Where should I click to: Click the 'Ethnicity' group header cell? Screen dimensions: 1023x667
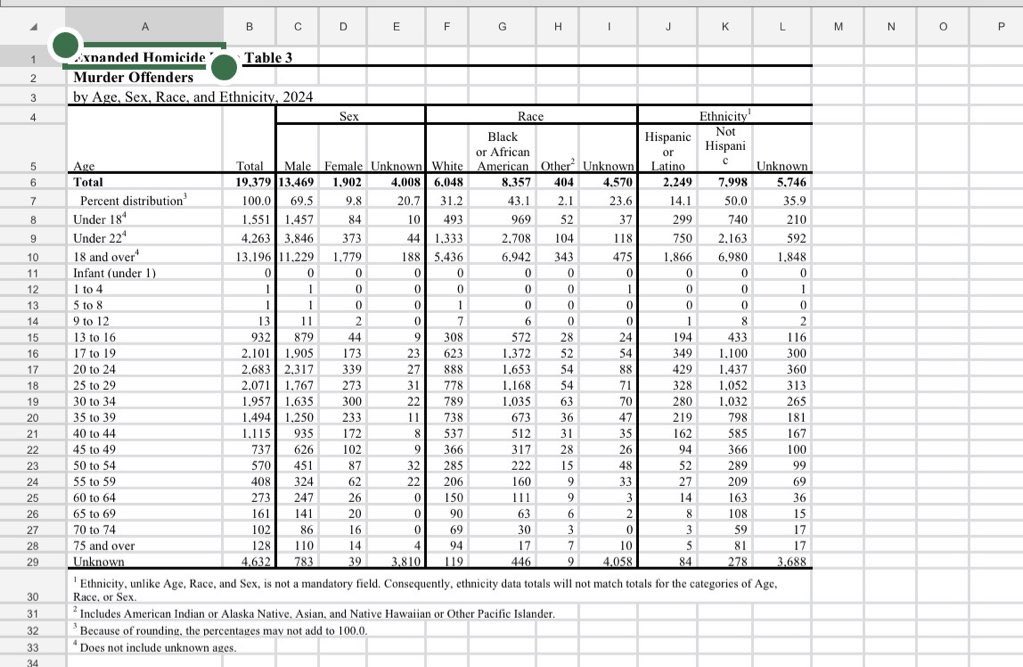[x=724, y=116]
